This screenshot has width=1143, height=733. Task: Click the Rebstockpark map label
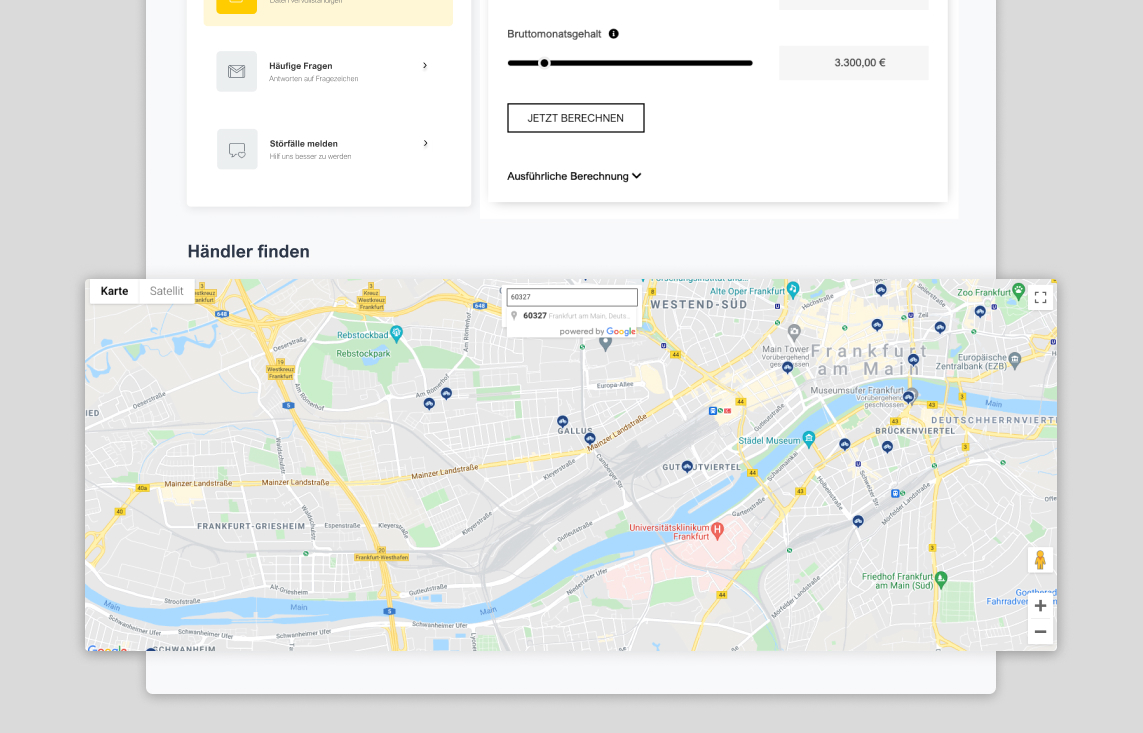(363, 353)
